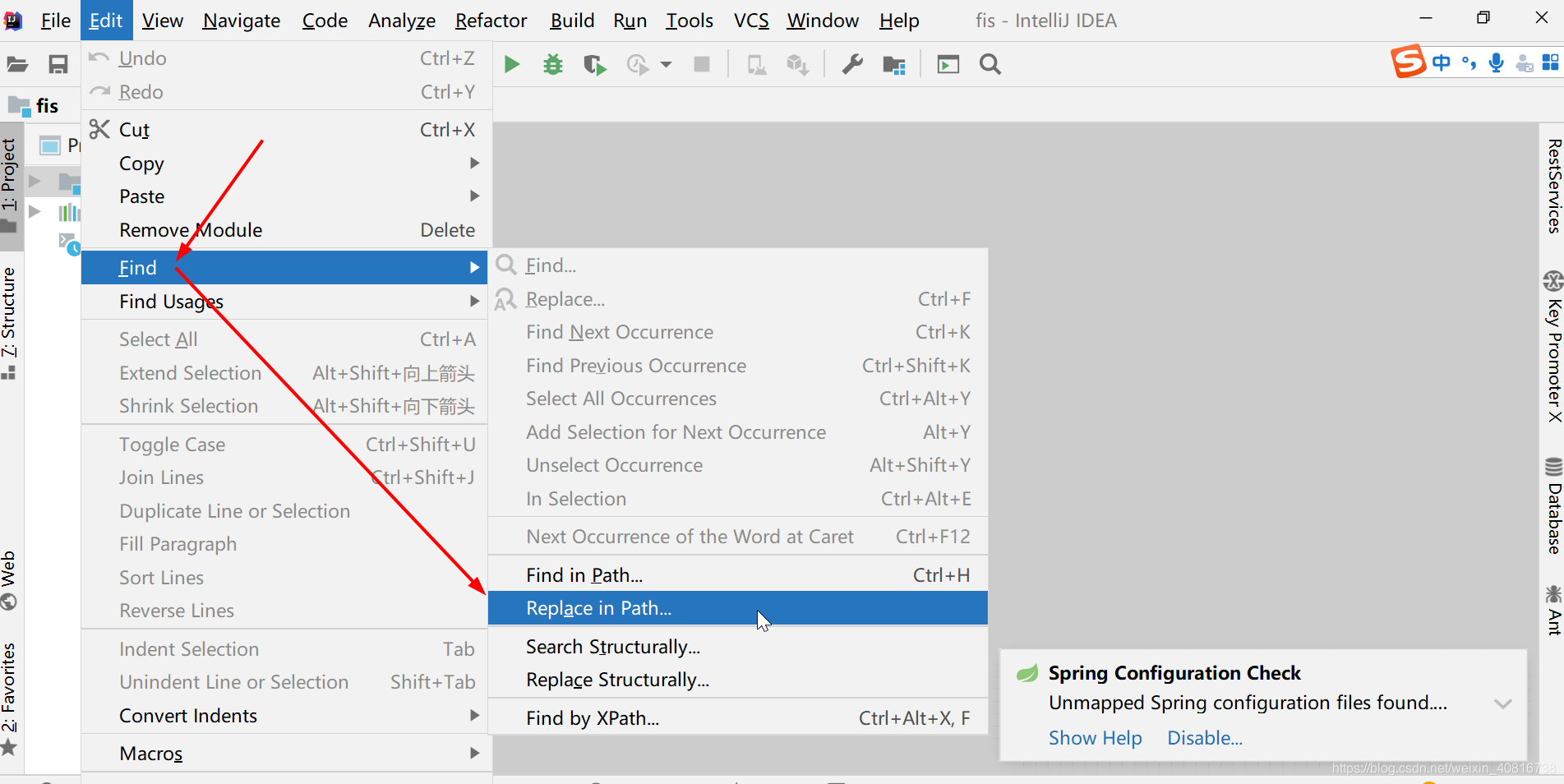Open Project Structure folder icon
1564x784 pixels.
893,64
